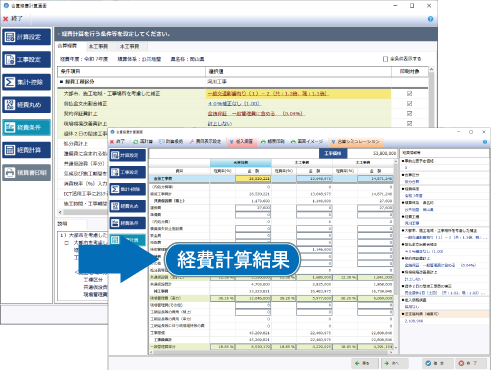
Task: Open the 4.0%補正なし (1.00) selection link
Action: point(234,104)
